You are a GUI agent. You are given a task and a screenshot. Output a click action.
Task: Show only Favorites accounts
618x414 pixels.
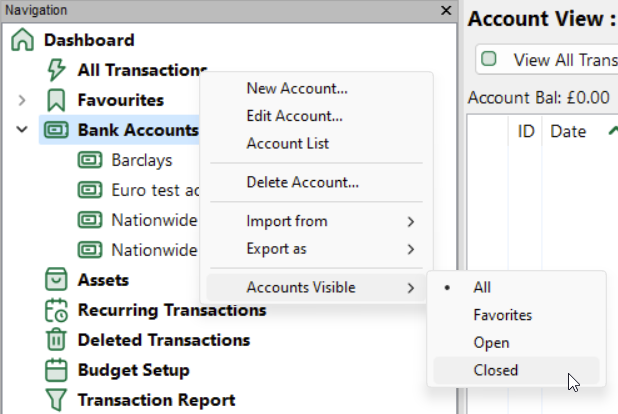pos(516,315)
